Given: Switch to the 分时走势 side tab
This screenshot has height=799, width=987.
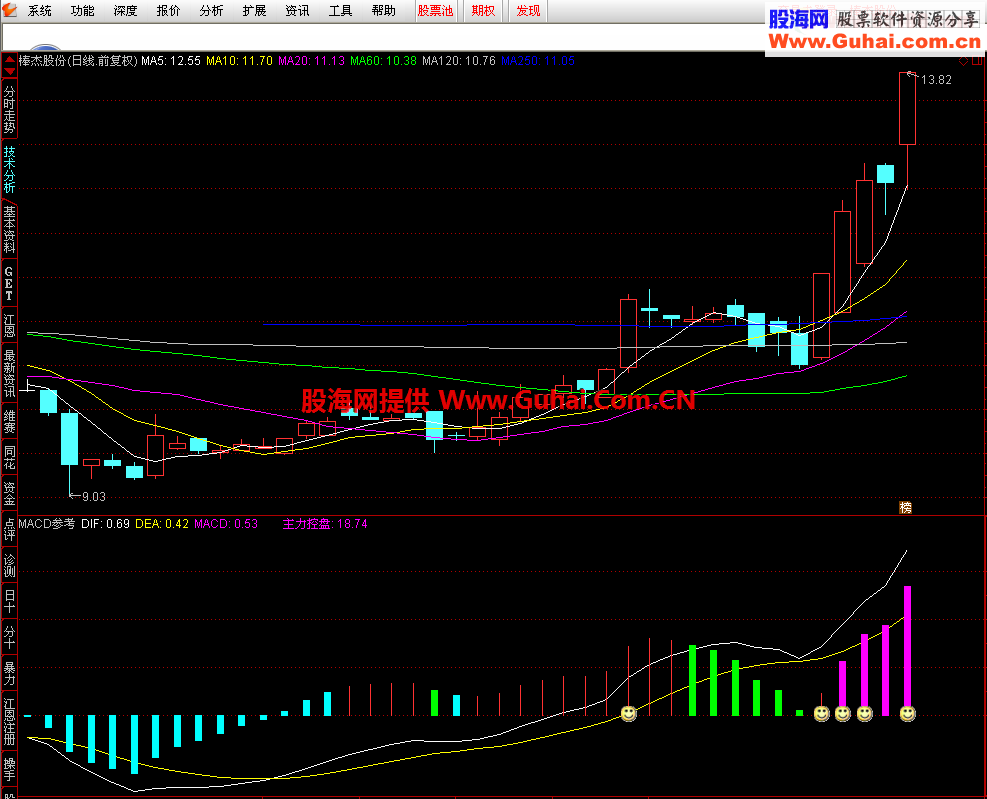Looking at the screenshot, I should click(9, 110).
